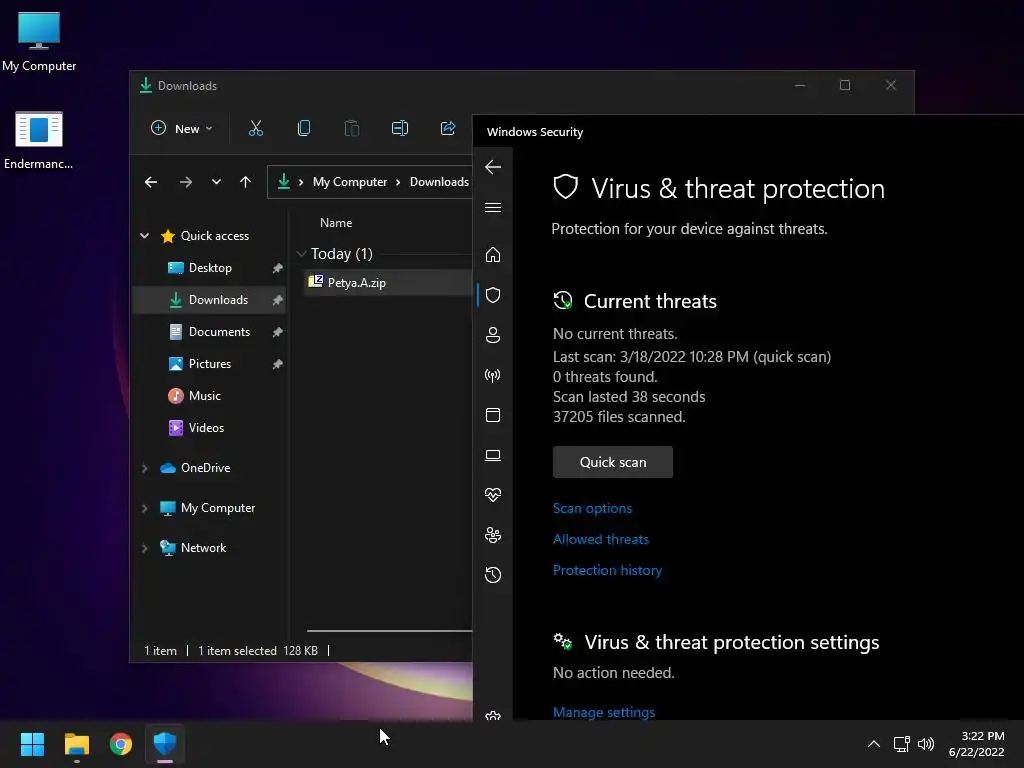This screenshot has width=1024, height=768.
Task: Open Account protection in Windows Security sidebar
Action: pyautogui.click(x=493, y=335)
